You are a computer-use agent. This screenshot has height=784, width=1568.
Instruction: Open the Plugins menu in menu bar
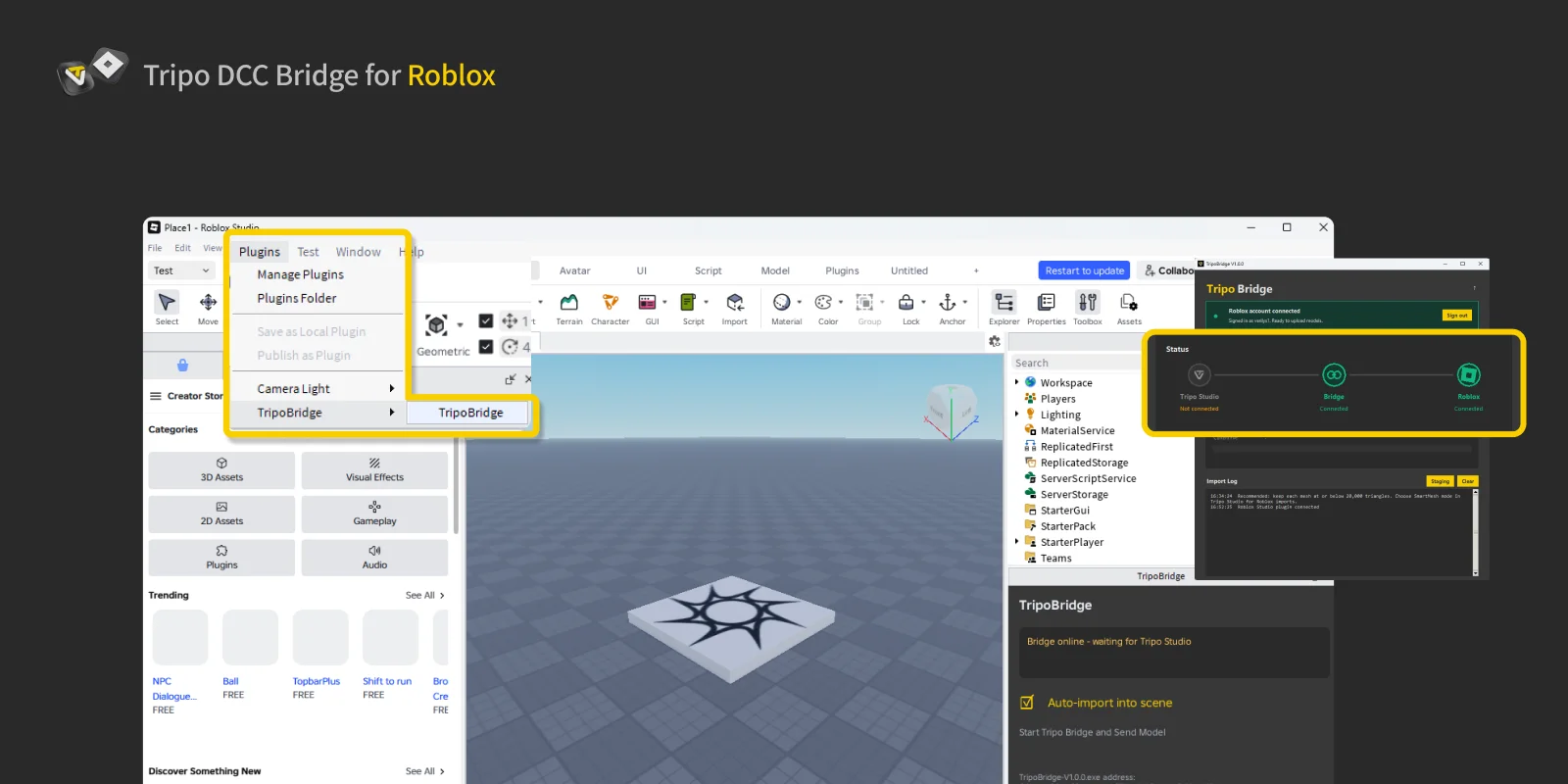(260, 252)
